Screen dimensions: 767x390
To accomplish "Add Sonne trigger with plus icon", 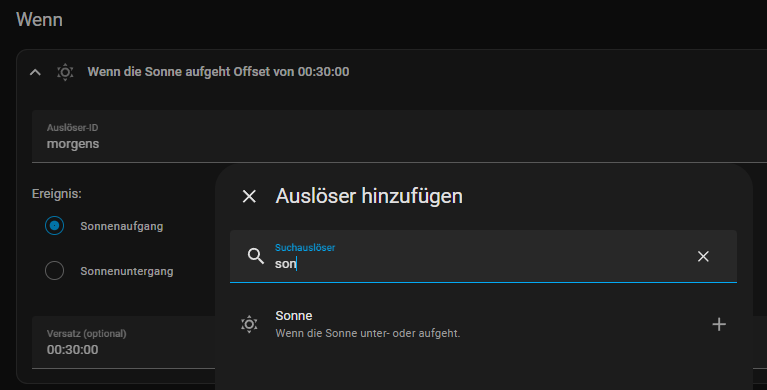I will 719,324.
